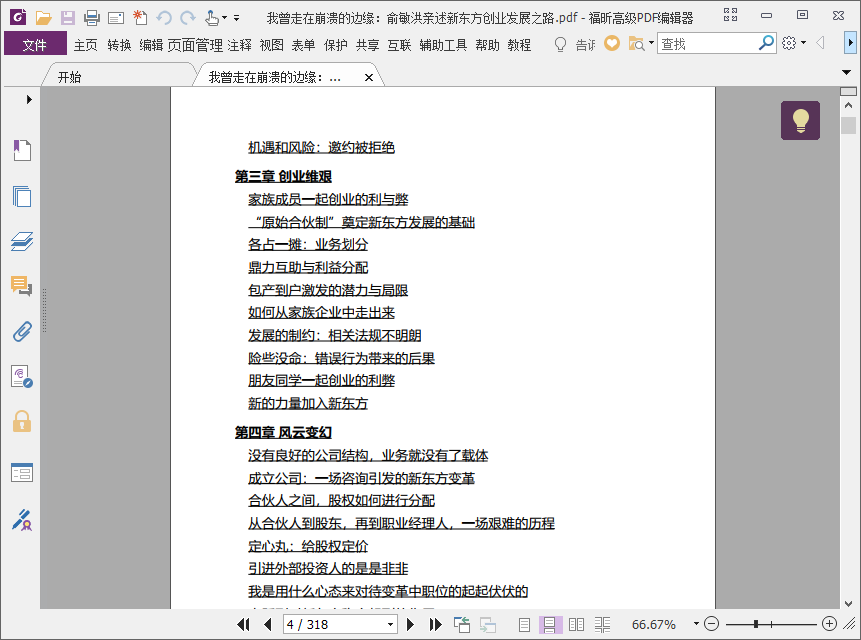Open a file with the folder icon
Screen dimensions: 861x640
(x=43, y=18)
